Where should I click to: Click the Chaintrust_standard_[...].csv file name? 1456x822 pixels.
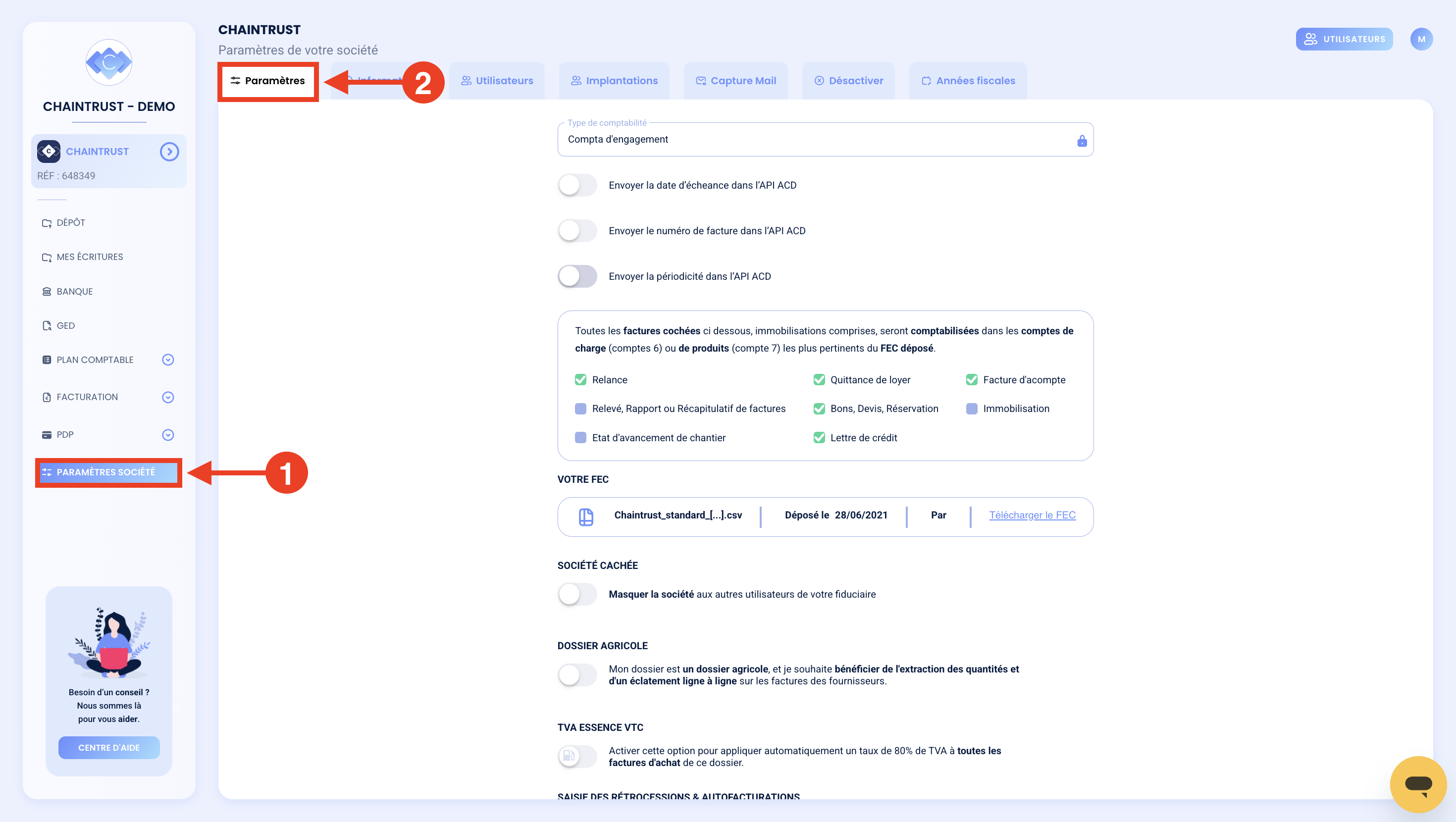click(x=677, y=515)
